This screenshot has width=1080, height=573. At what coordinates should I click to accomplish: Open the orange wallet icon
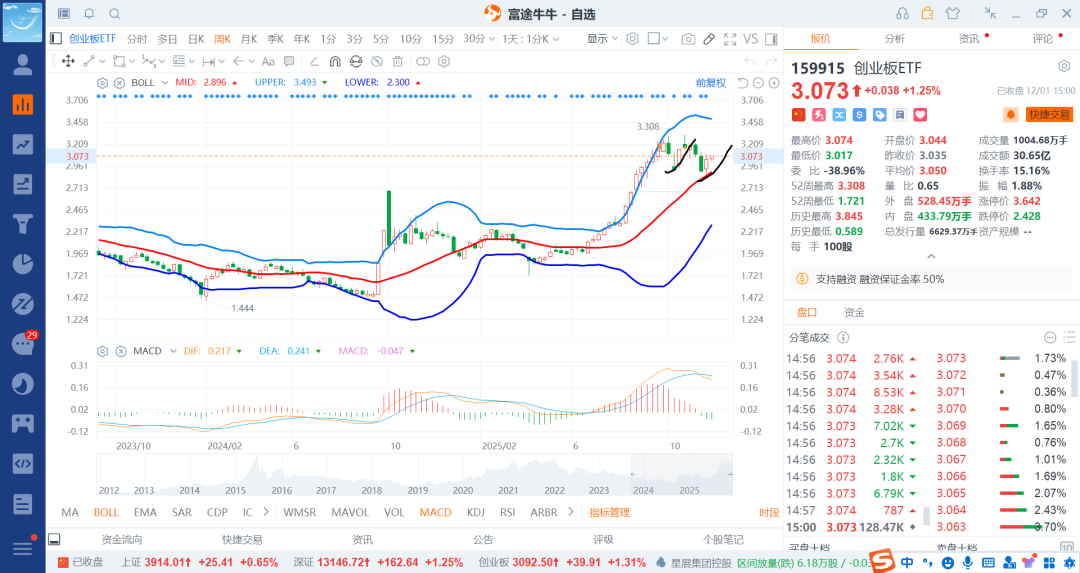(x=927, y=13)
